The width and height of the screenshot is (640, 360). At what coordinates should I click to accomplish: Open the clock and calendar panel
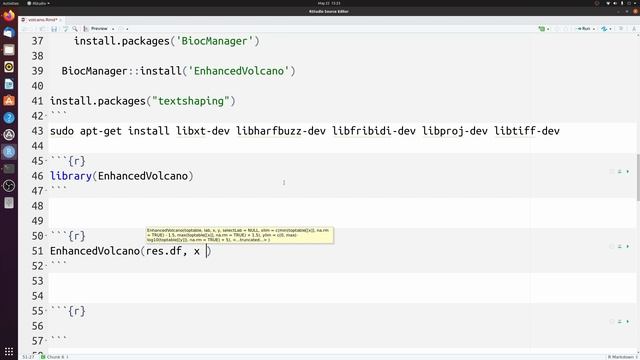click(x=329, y=3)
